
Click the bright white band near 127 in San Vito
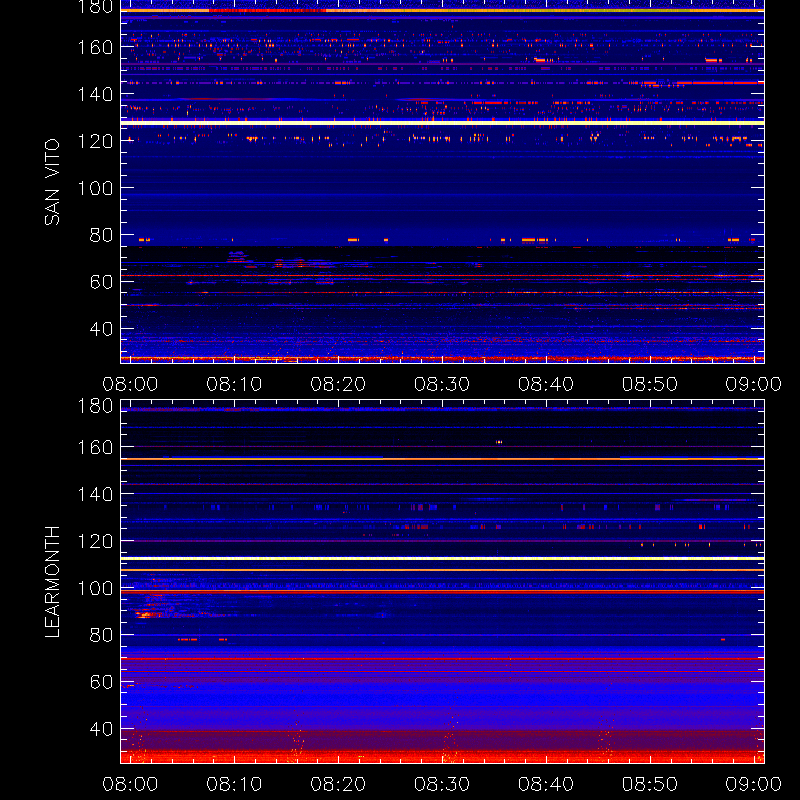(x=442, y=123)
